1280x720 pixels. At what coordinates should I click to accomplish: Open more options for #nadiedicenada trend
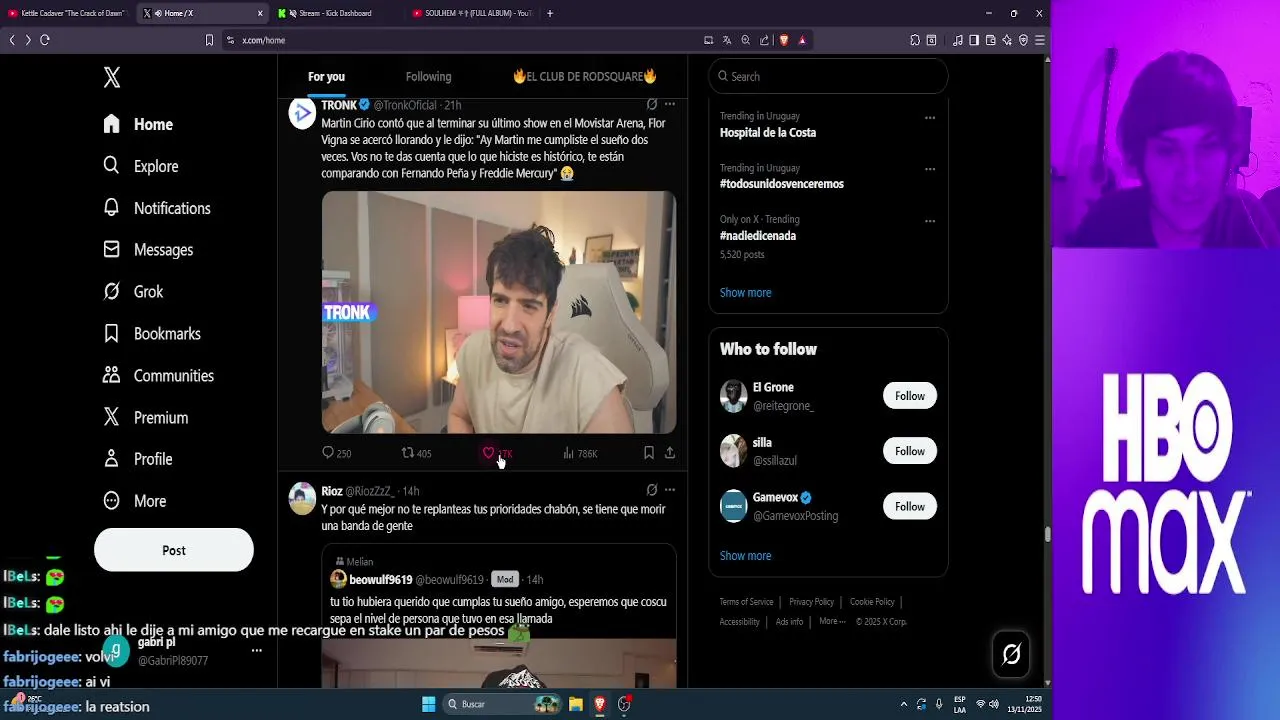click(x=930, y=221)
